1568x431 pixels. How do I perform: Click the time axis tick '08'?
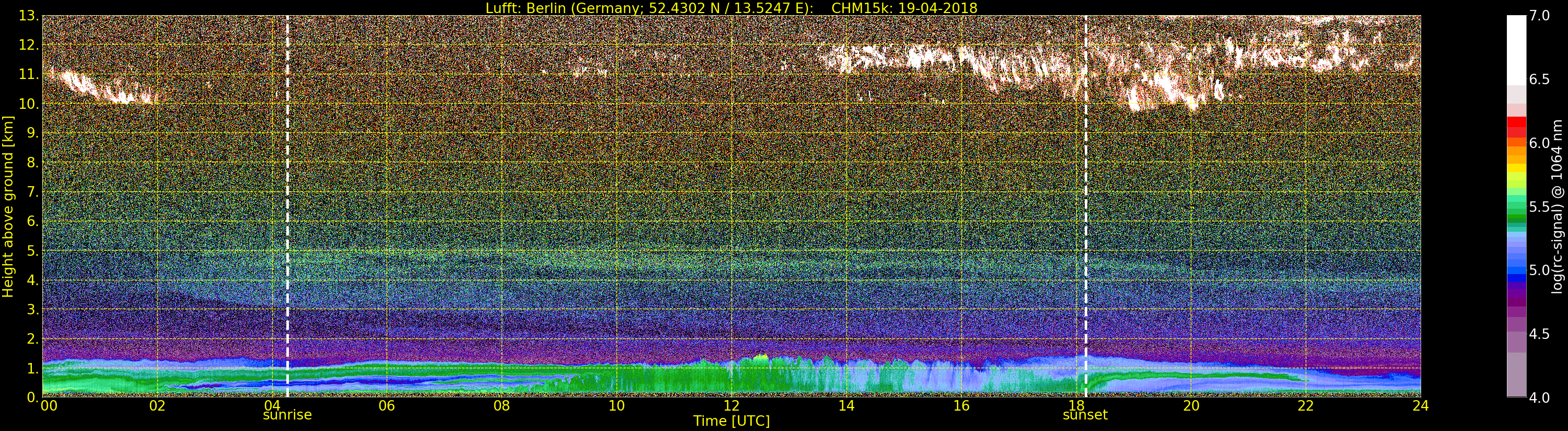click(502, 405)
